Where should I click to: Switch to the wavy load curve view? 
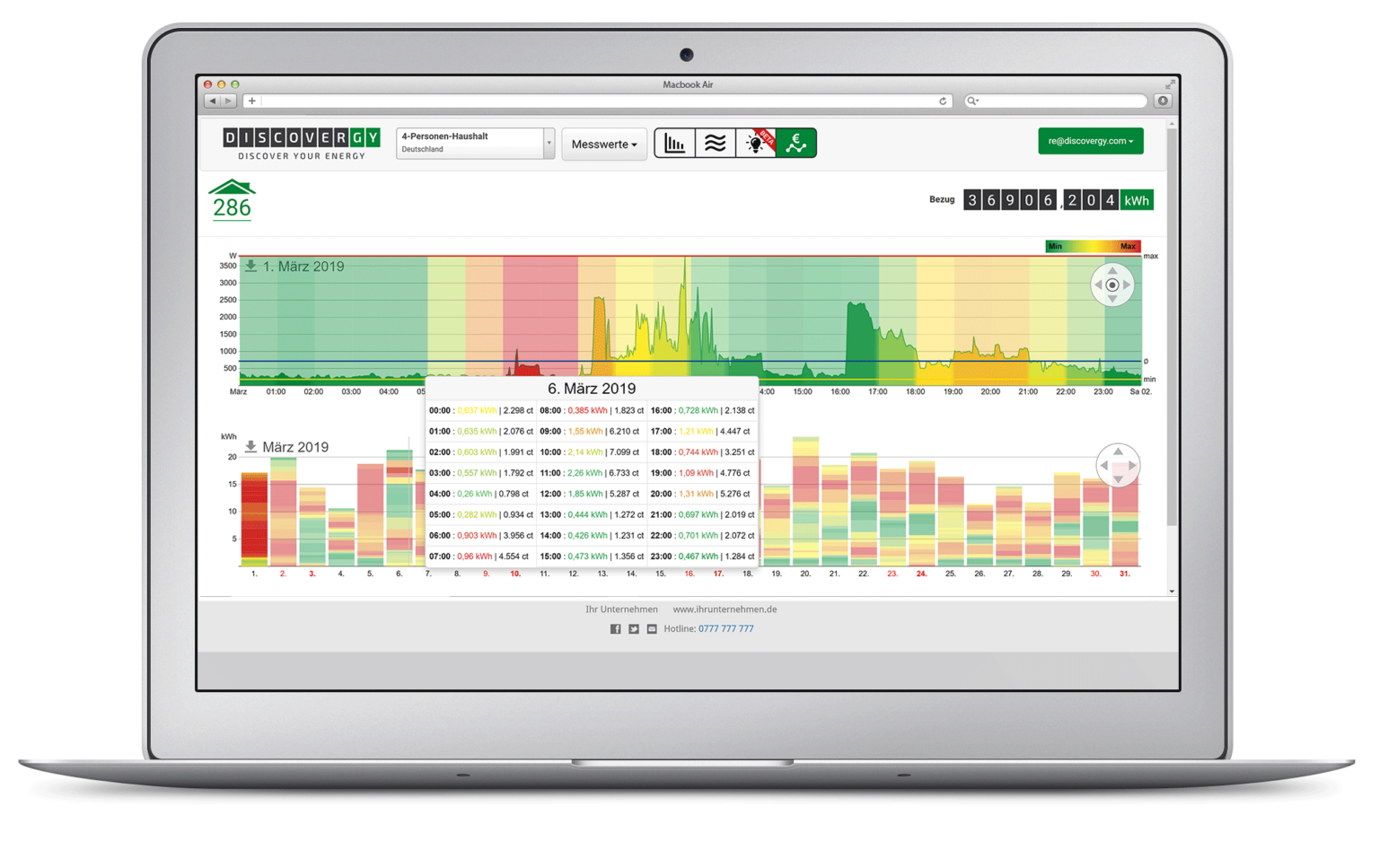(x=715, y=142)
